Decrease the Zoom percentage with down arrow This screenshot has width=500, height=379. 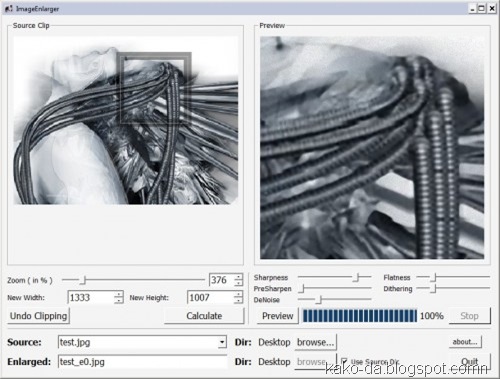click(238, 283)
